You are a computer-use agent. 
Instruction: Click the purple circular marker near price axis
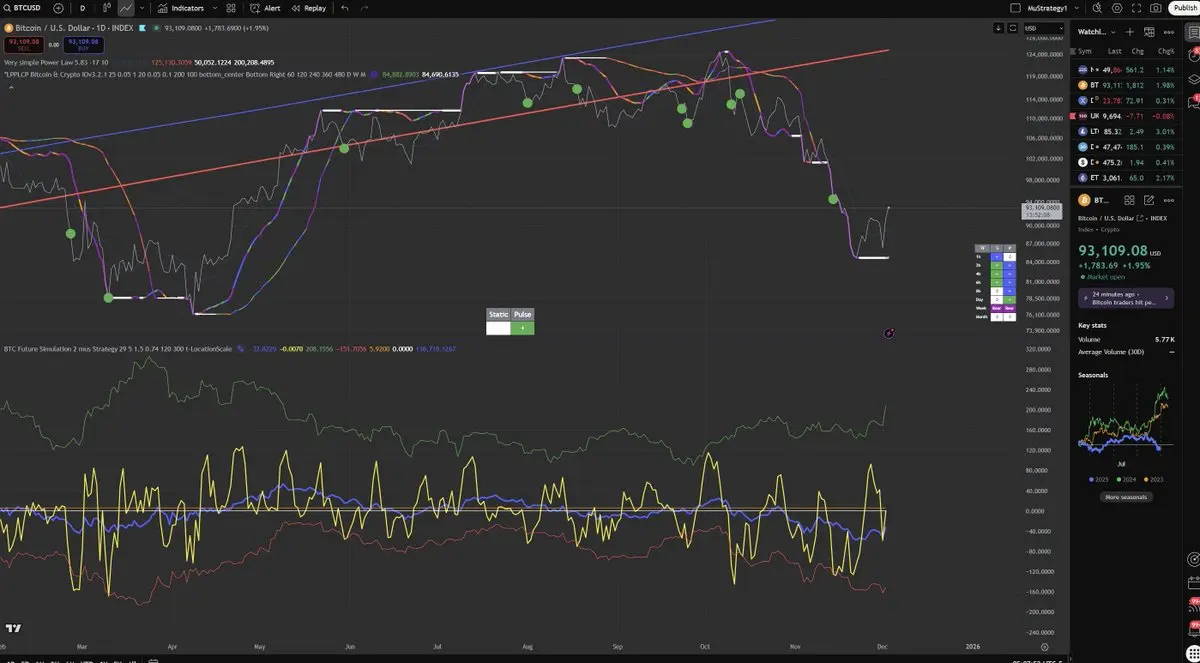click(889, 332)
